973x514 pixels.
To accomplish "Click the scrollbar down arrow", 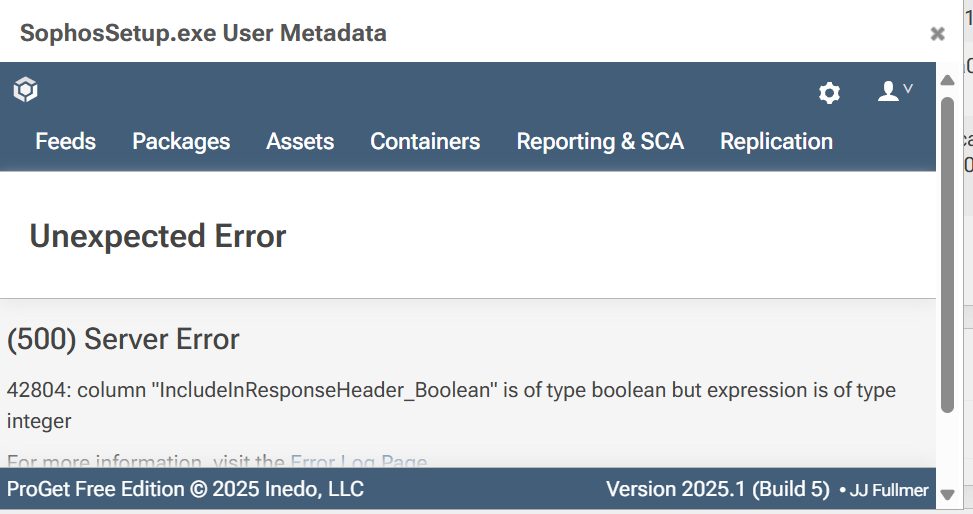I will (x=947, y=495).
